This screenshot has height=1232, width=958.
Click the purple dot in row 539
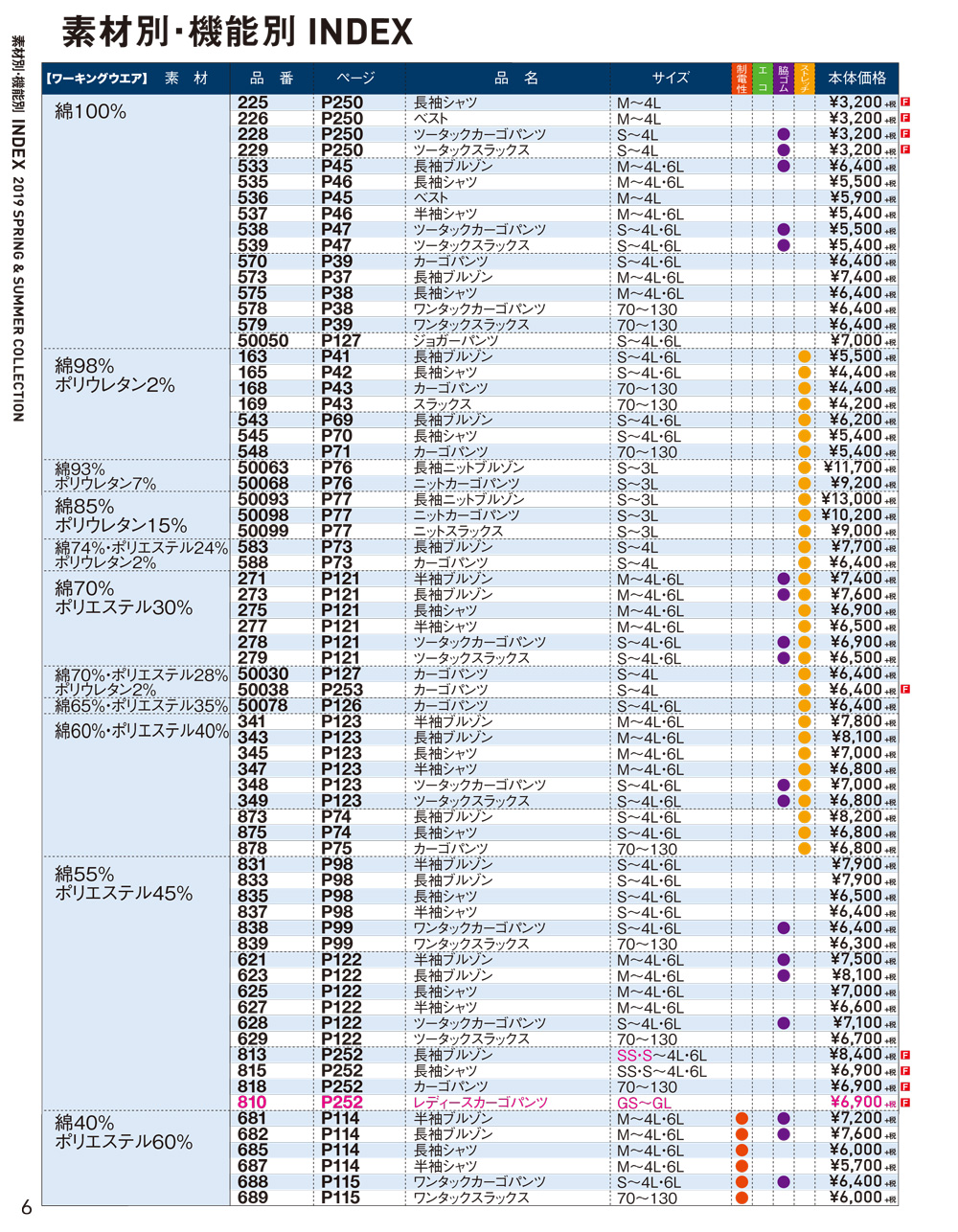[x=784, y=245]
